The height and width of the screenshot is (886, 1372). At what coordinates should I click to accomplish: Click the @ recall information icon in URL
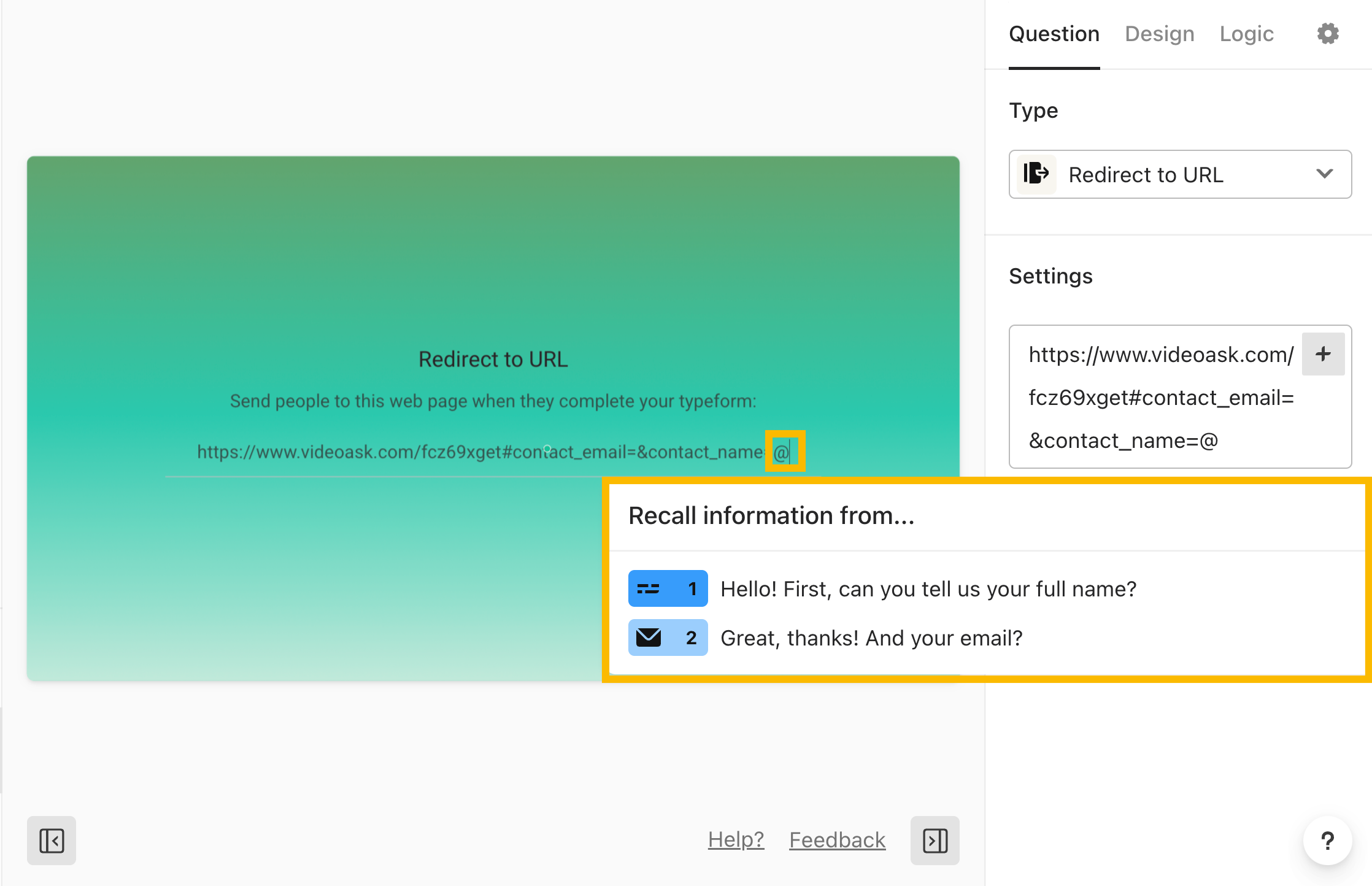click(782, 452)
